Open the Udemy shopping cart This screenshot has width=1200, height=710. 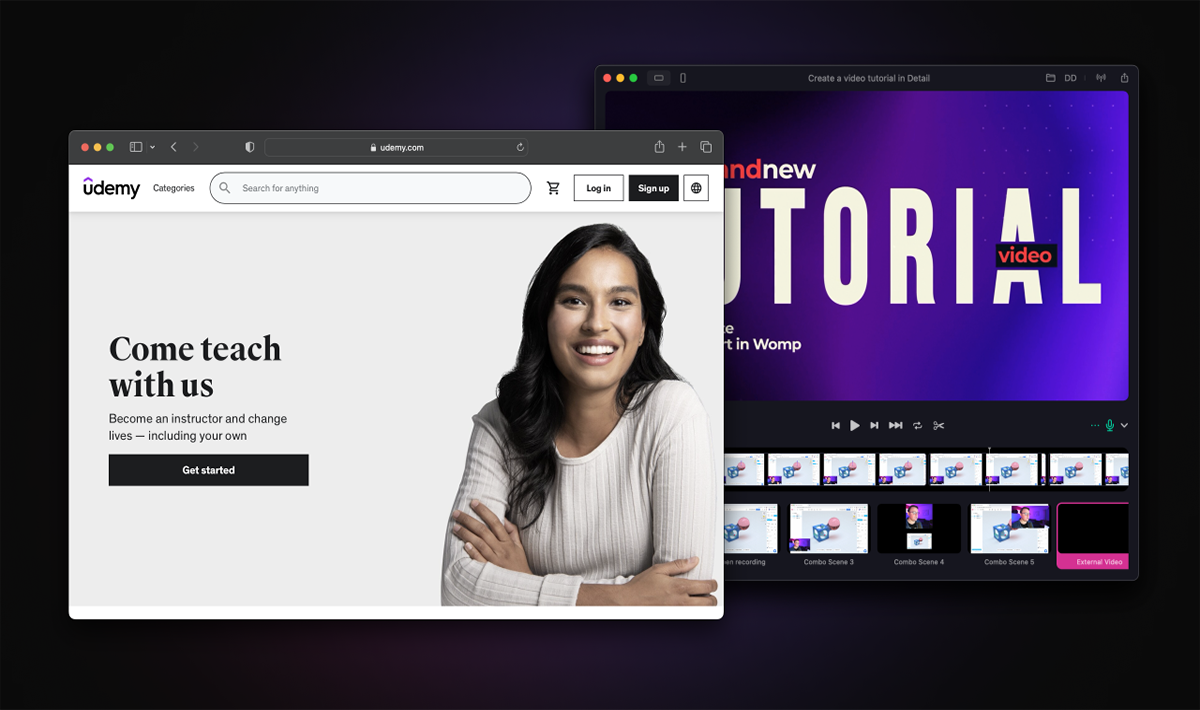click(x=553, y=188)
